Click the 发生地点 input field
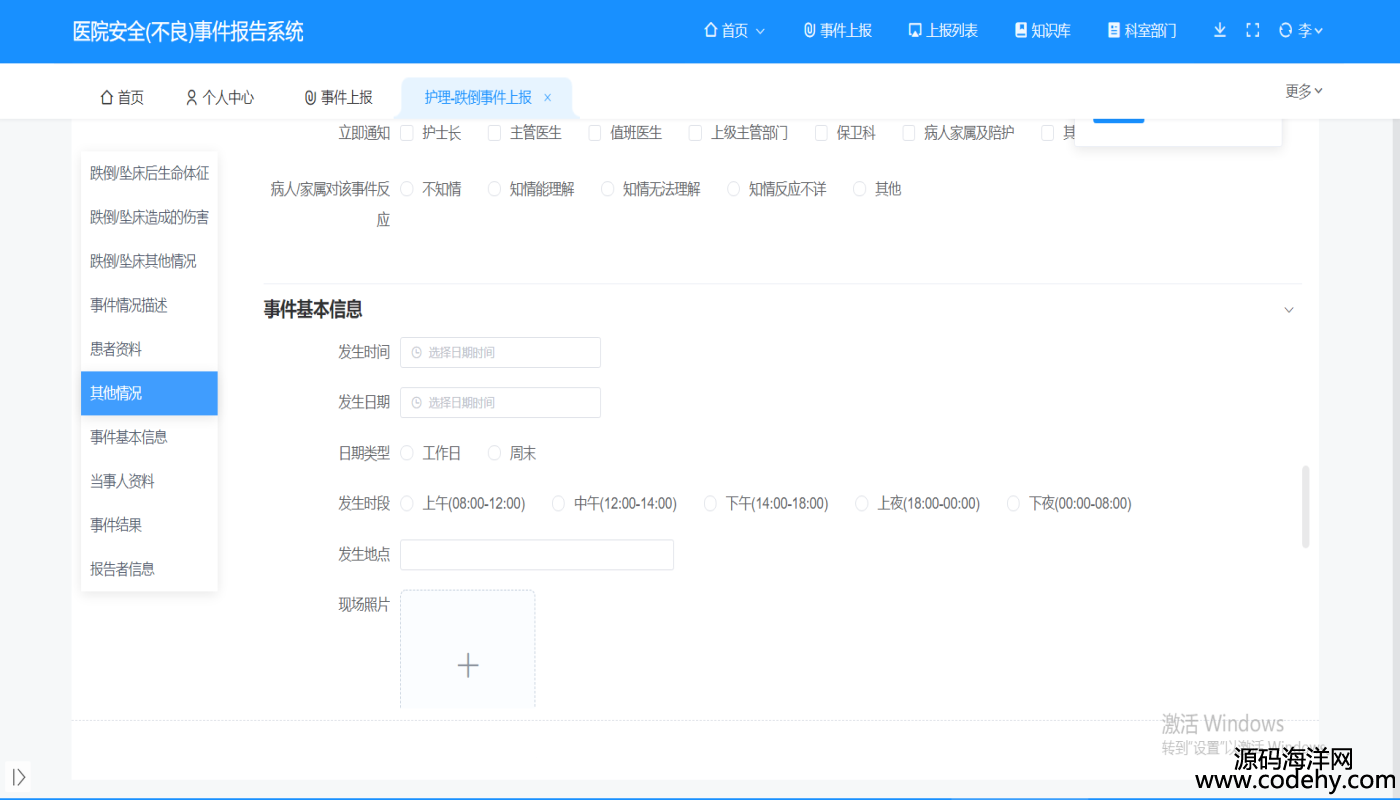 [x=536, y=555]
